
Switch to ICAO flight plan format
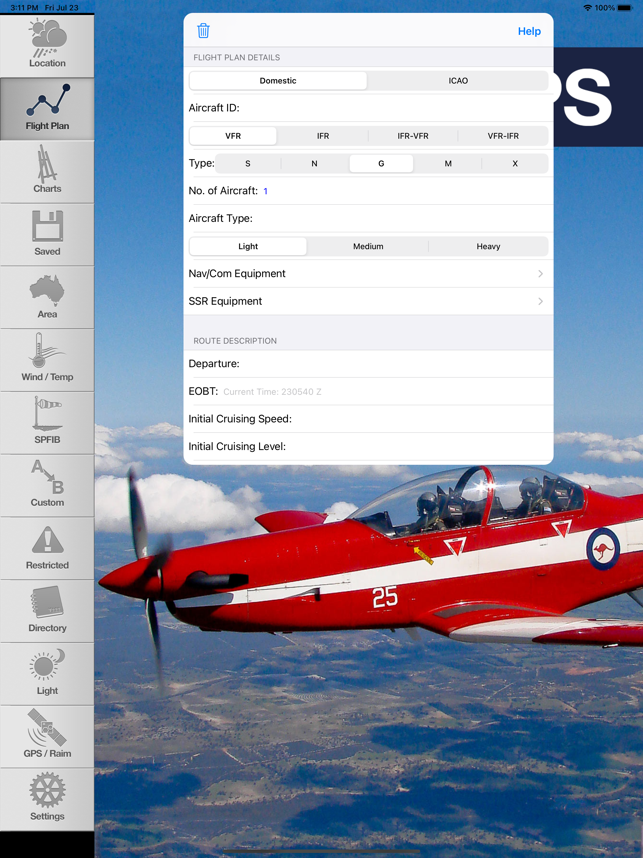[458, 80]
